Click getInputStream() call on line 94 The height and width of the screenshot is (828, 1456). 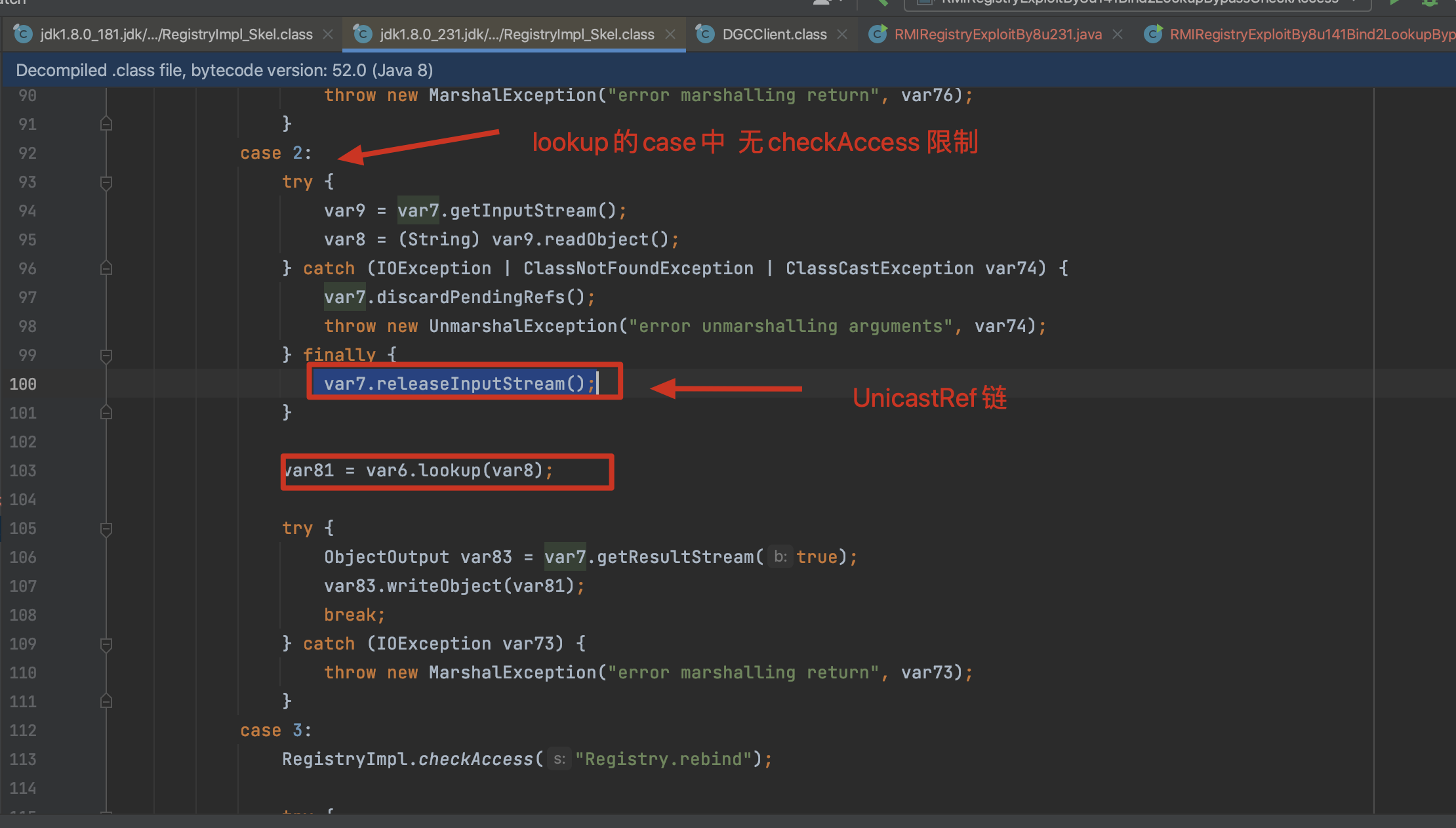533,211
